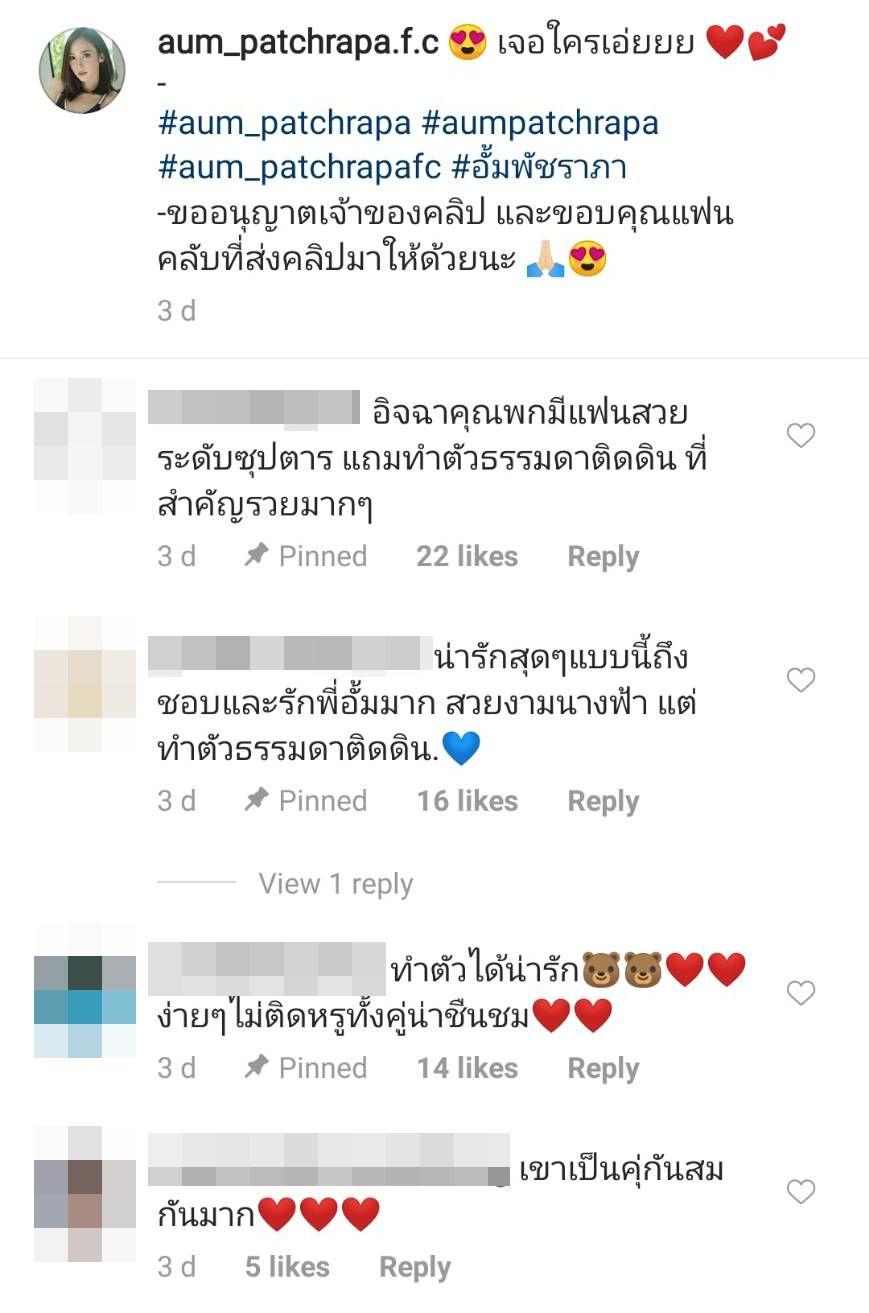Screen dimensions: 869x1313
Task: Reply to the 22 likes comment
Action: click(603, 557)
